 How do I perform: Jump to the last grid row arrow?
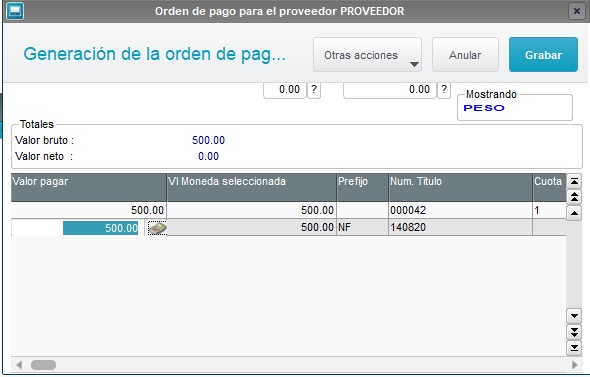pos(574,348)
